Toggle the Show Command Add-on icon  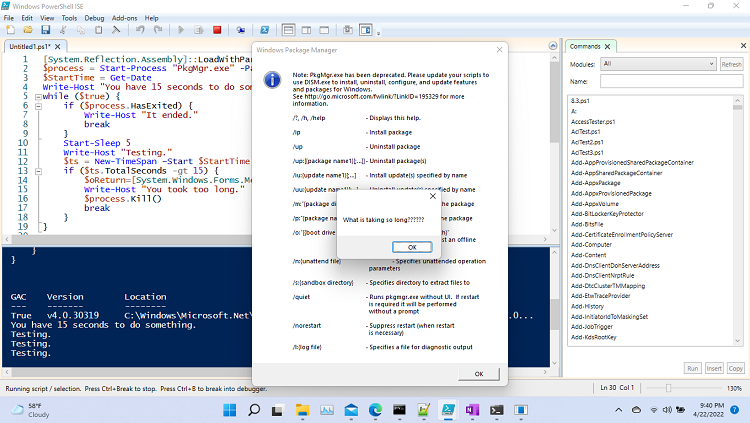click(x=366, y=30)
